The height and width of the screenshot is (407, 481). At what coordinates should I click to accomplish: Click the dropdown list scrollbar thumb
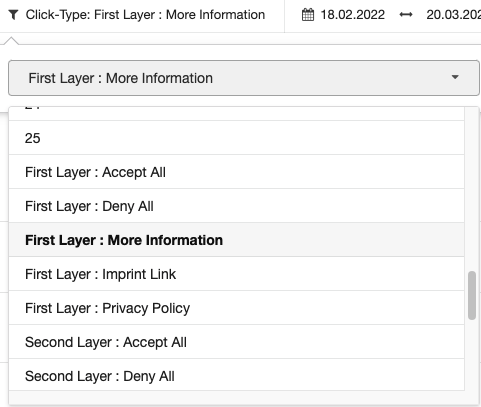tap(472, 296)
